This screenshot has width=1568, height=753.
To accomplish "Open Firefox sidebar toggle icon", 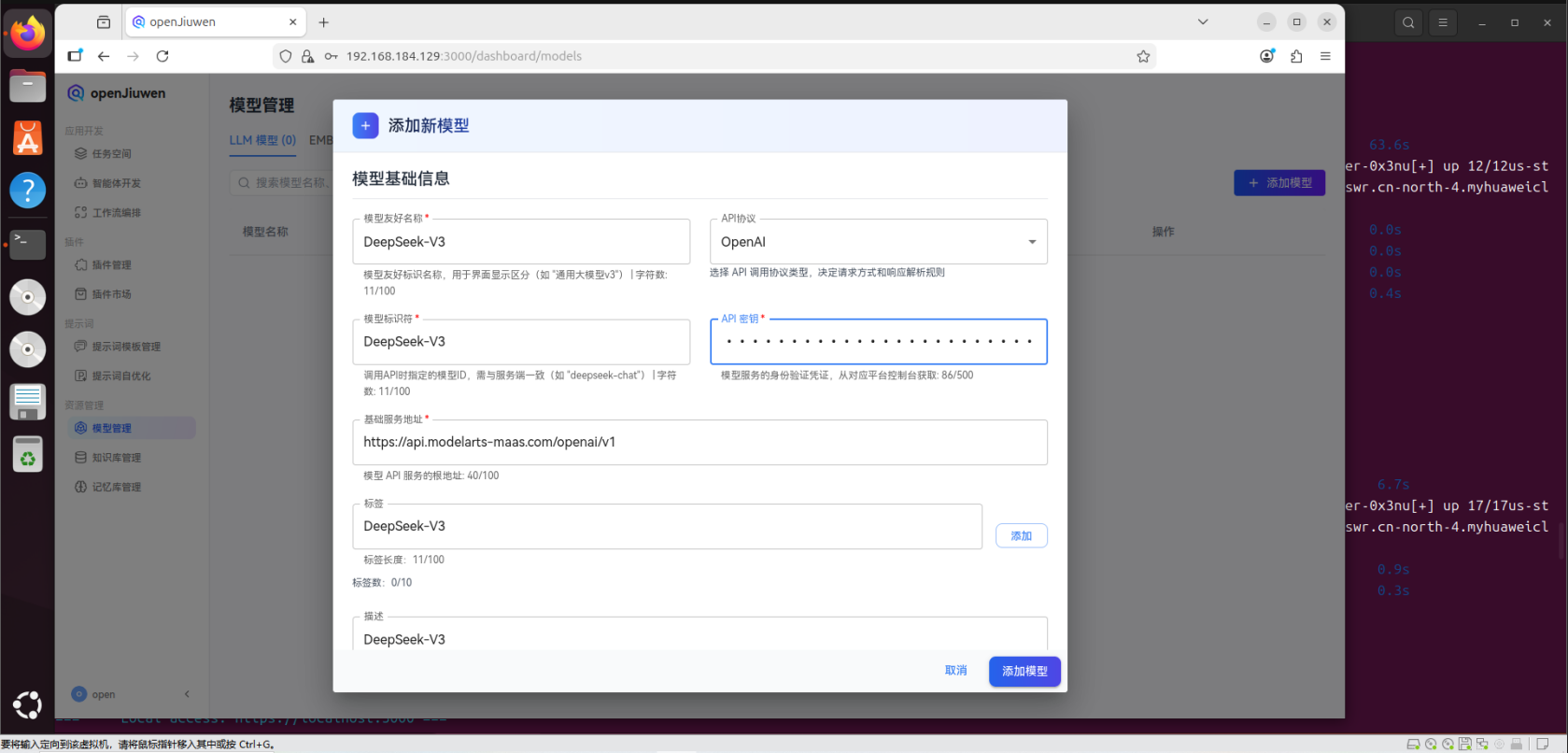I will click(x=75, y=56).
